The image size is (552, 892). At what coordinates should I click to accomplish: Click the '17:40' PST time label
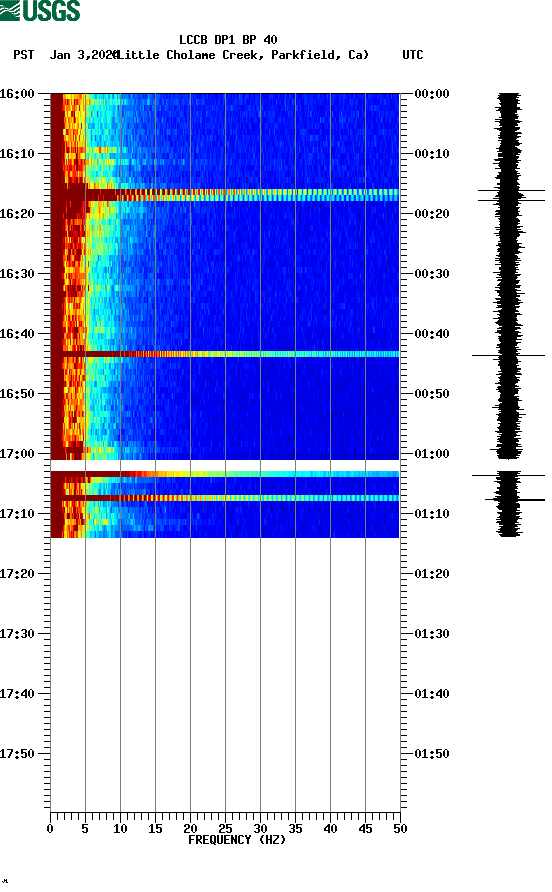point(17,693)
